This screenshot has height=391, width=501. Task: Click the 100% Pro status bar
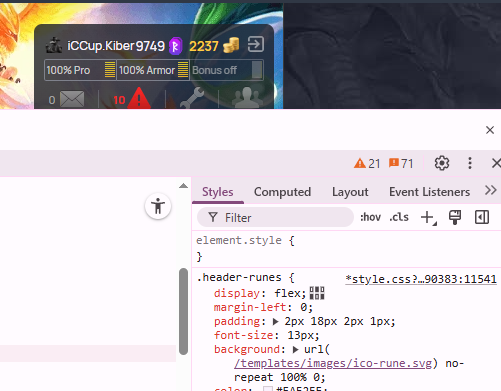click(80, 70)
